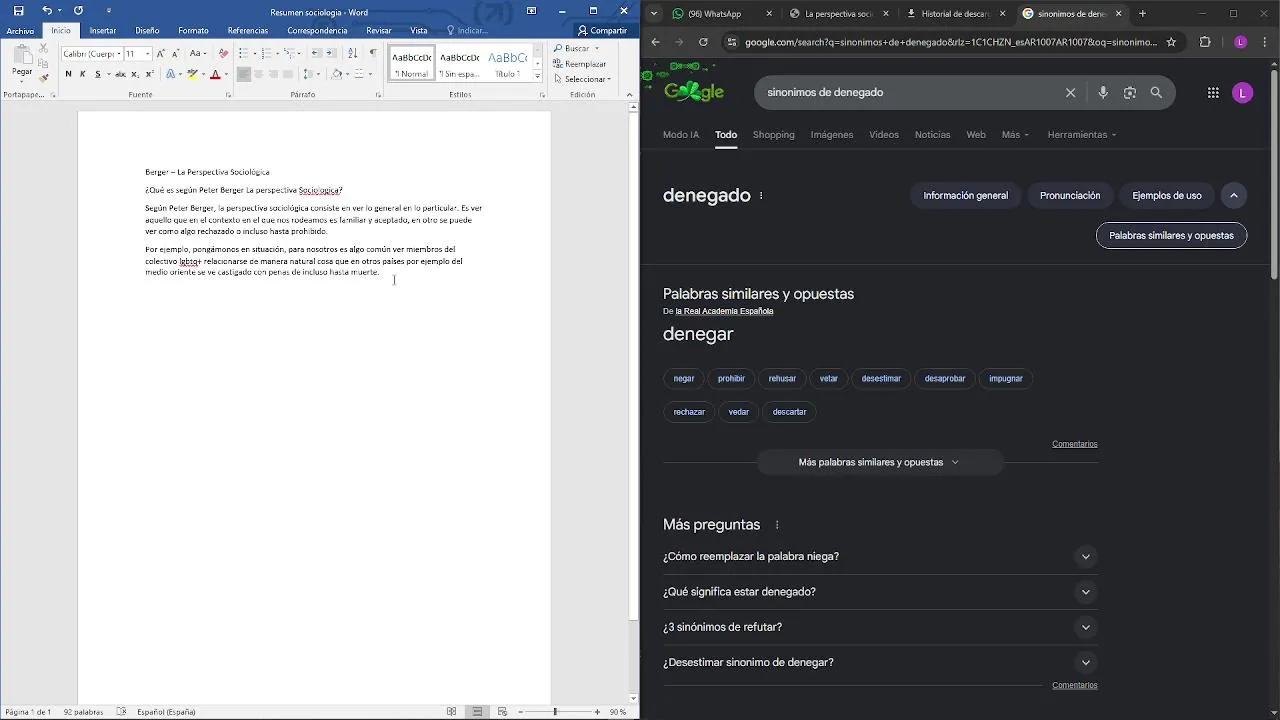The width and height of the screenshot is (1280, 720).
Task: Clear all formatting with the eraser icon
Action: point(223,53)
